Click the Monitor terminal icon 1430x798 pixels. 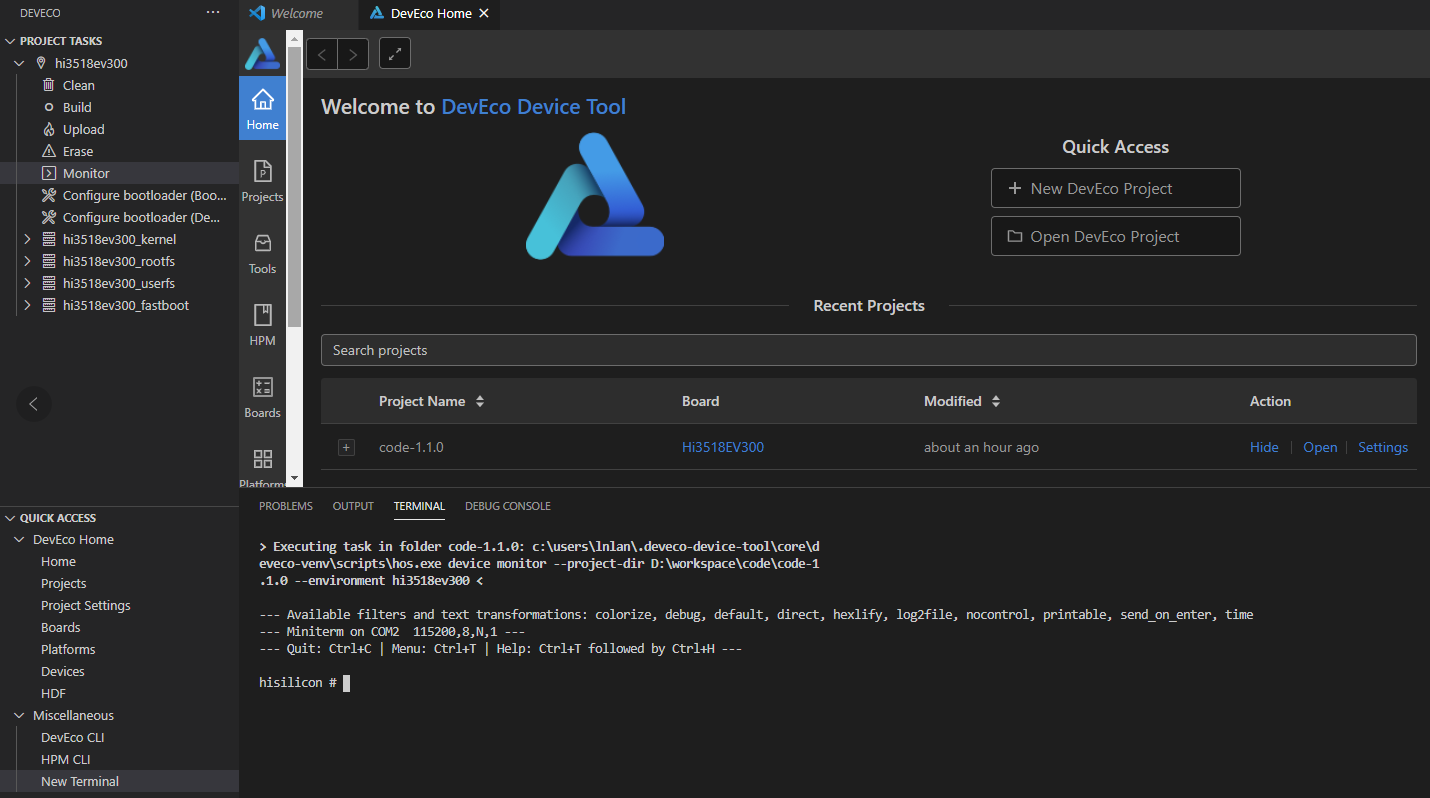[x=48, y=173]
